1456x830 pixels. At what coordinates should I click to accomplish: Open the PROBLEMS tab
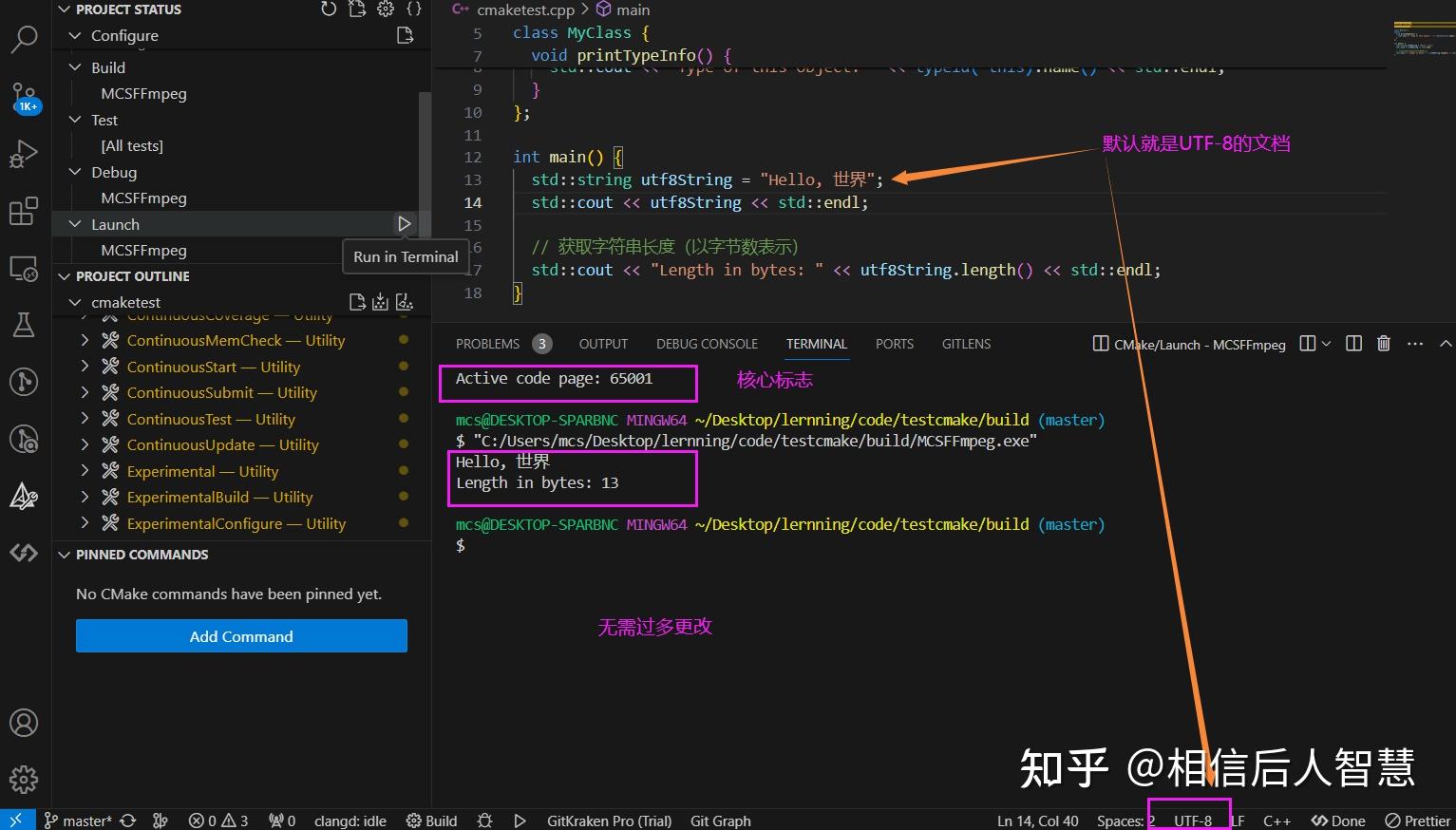[x=487, y=344]
